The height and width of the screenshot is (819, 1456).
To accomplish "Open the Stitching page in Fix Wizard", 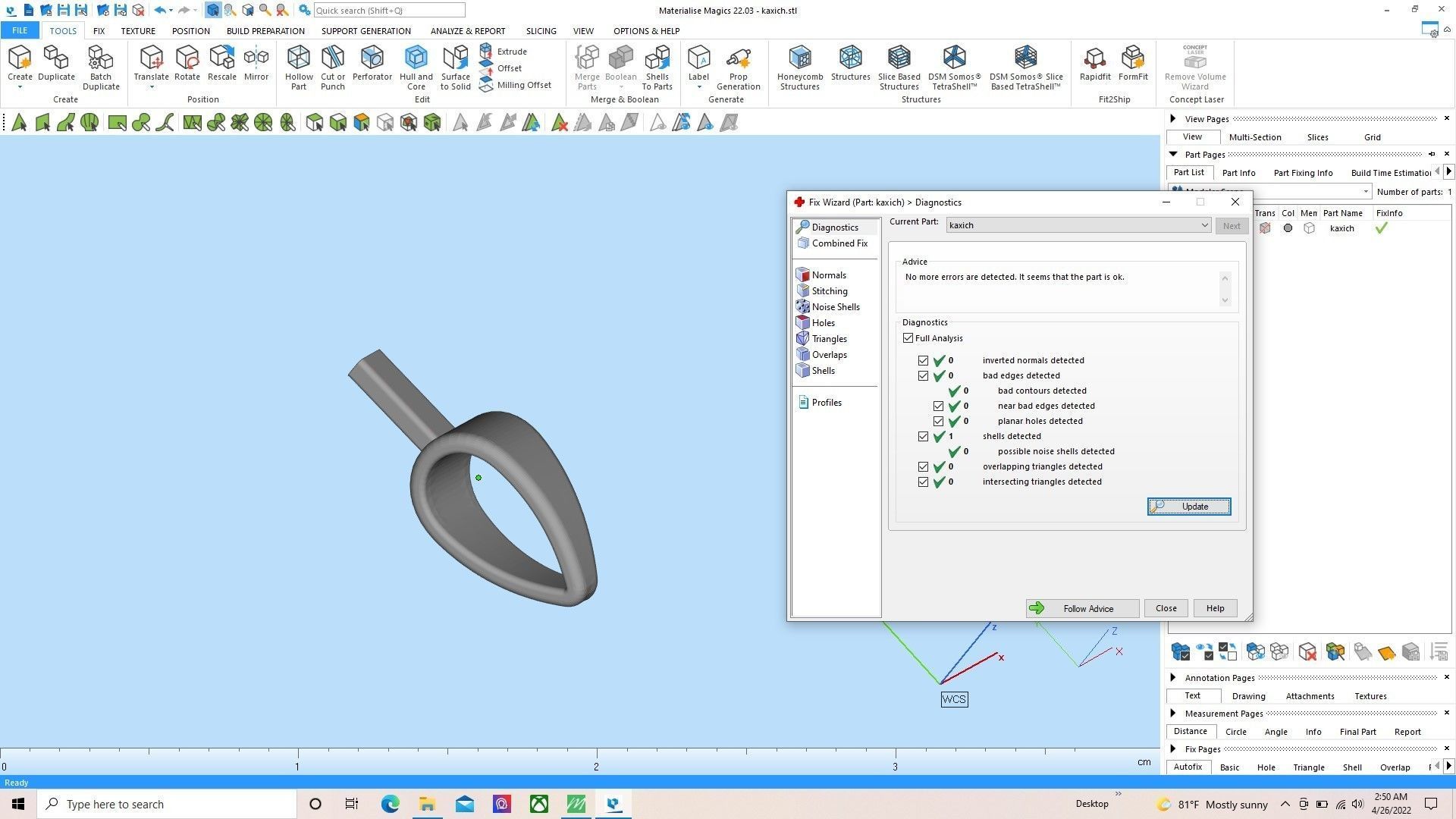I will [829, 291].
